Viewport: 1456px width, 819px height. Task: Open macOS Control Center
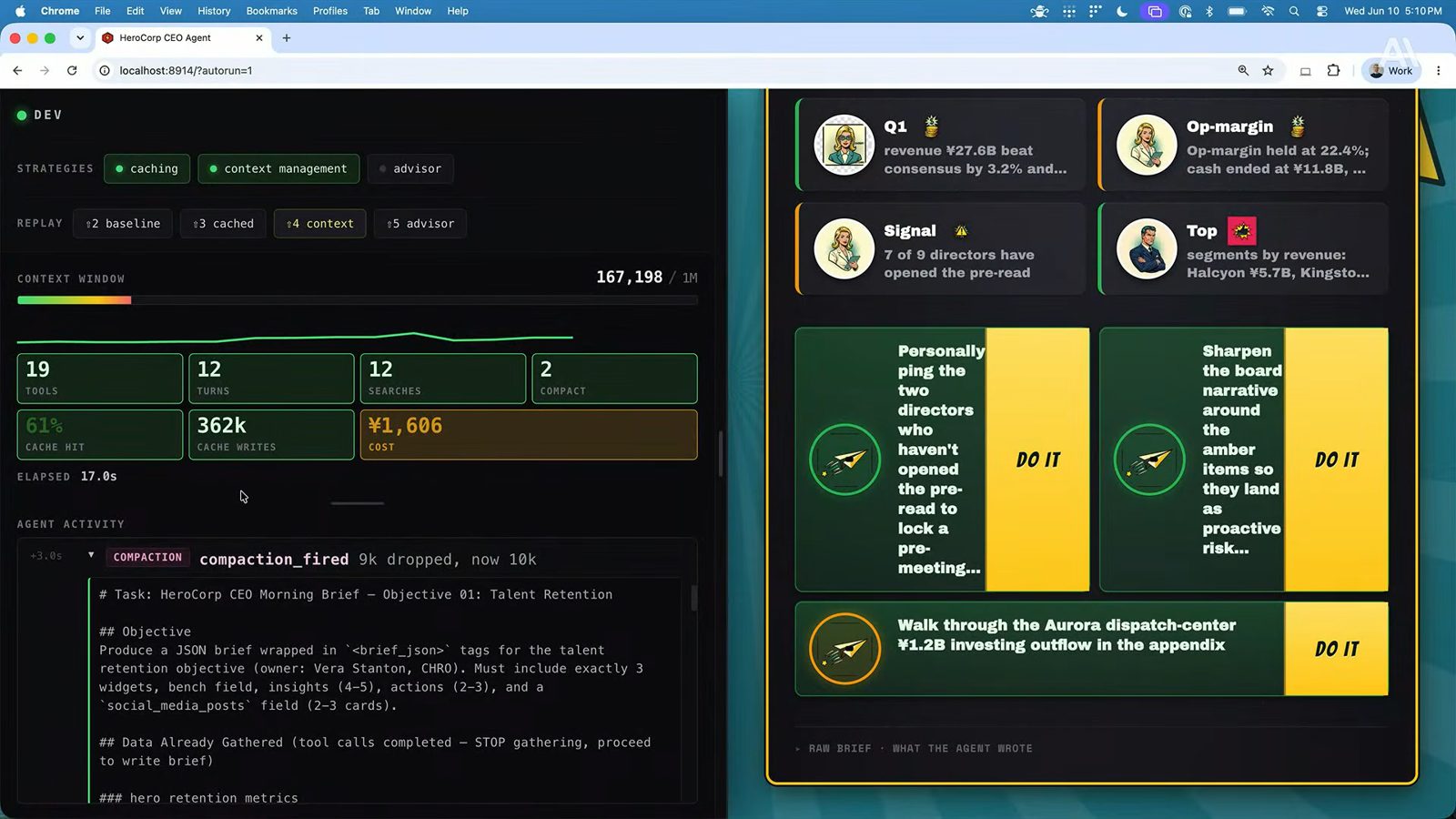[x=1322, y=11]
